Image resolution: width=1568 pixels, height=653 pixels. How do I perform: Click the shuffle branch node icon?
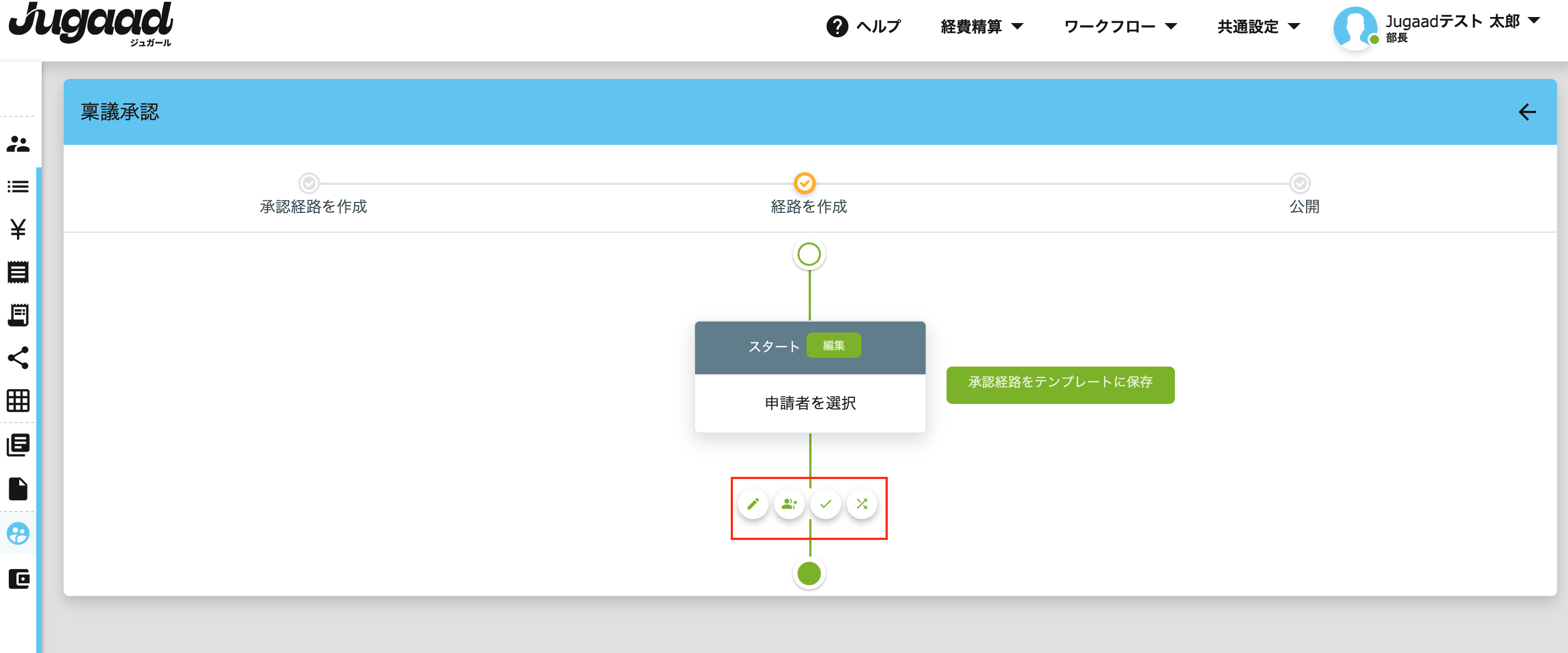tap(862, 504)
